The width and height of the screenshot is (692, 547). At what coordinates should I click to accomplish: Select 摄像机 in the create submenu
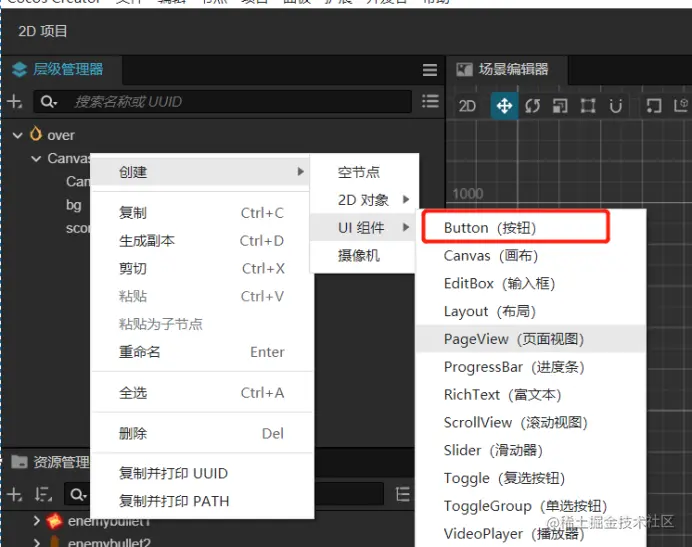click(x=364, y=255)
